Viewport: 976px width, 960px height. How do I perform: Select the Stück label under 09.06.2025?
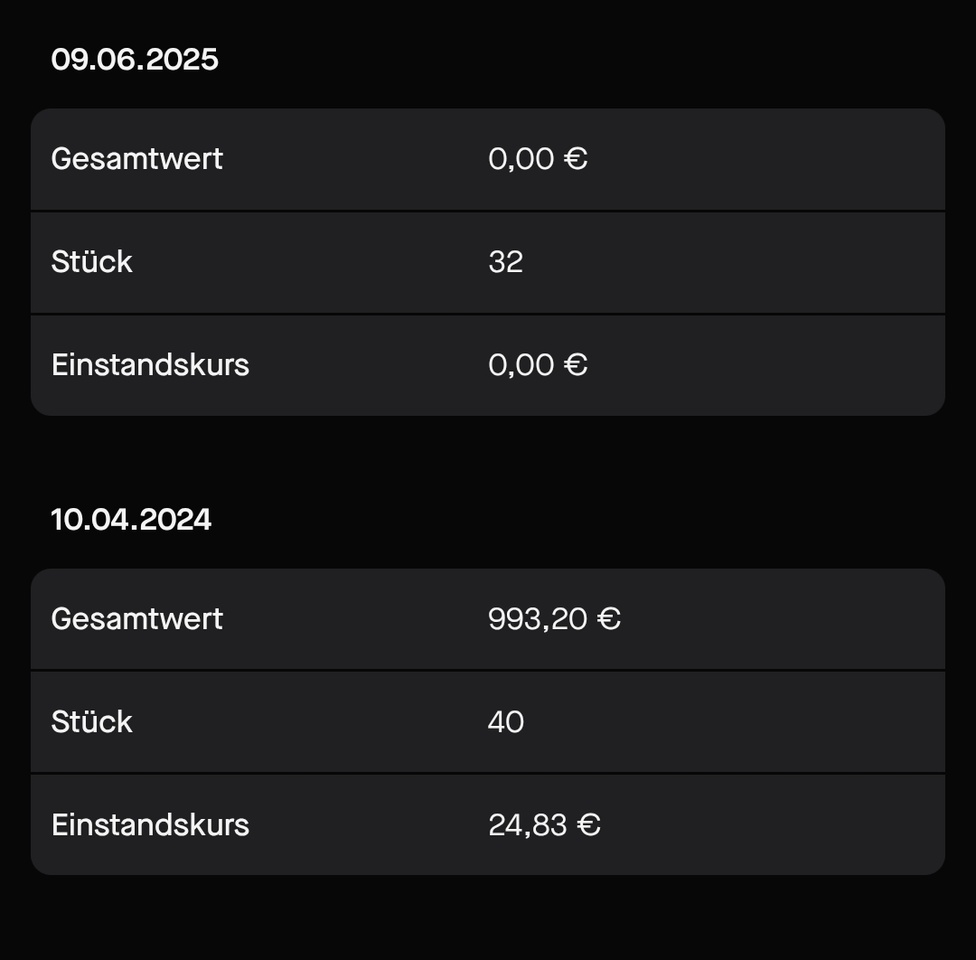click(x=92, y=261)
